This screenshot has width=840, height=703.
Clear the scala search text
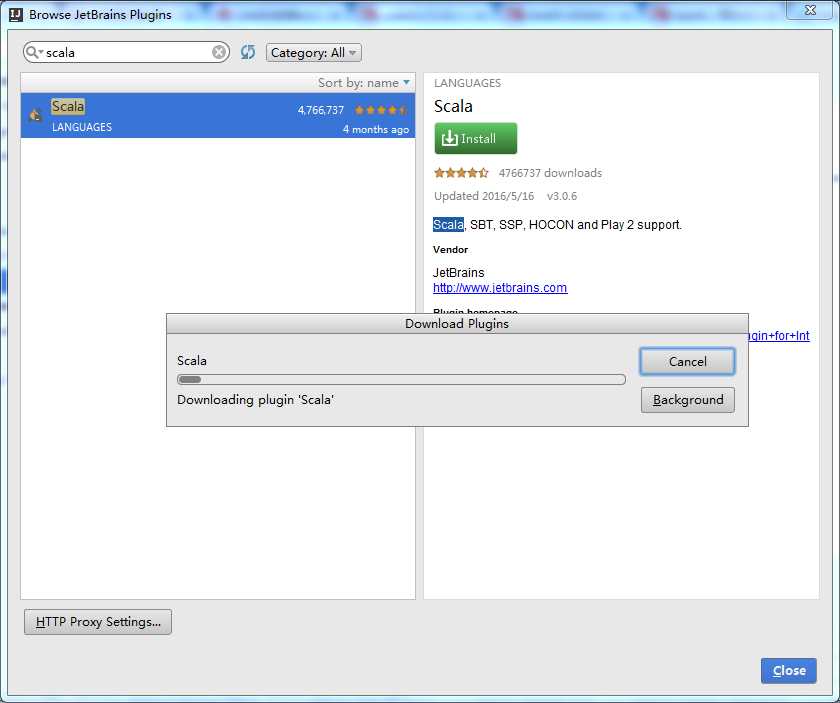pos(219,53)
